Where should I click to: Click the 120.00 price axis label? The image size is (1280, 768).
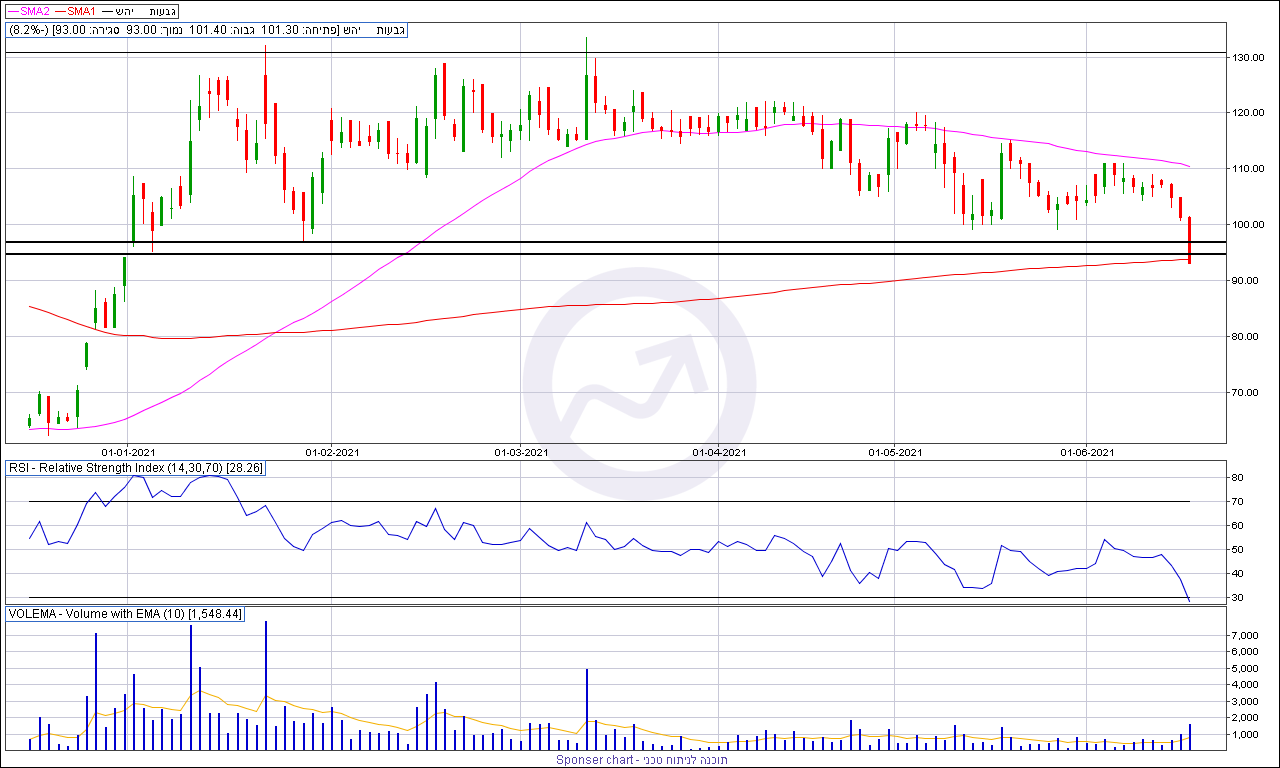pyautogui.click(x=1247, y=113)
